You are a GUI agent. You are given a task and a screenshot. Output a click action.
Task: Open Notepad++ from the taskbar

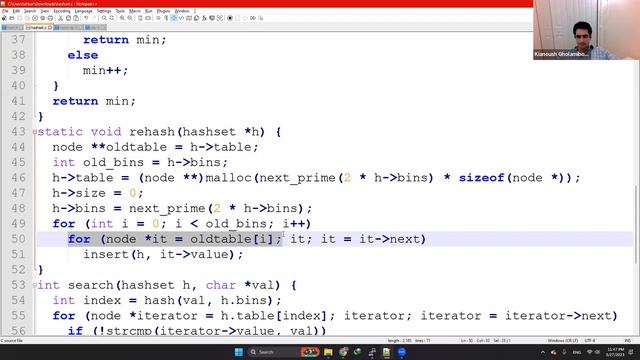coord(387,352)
